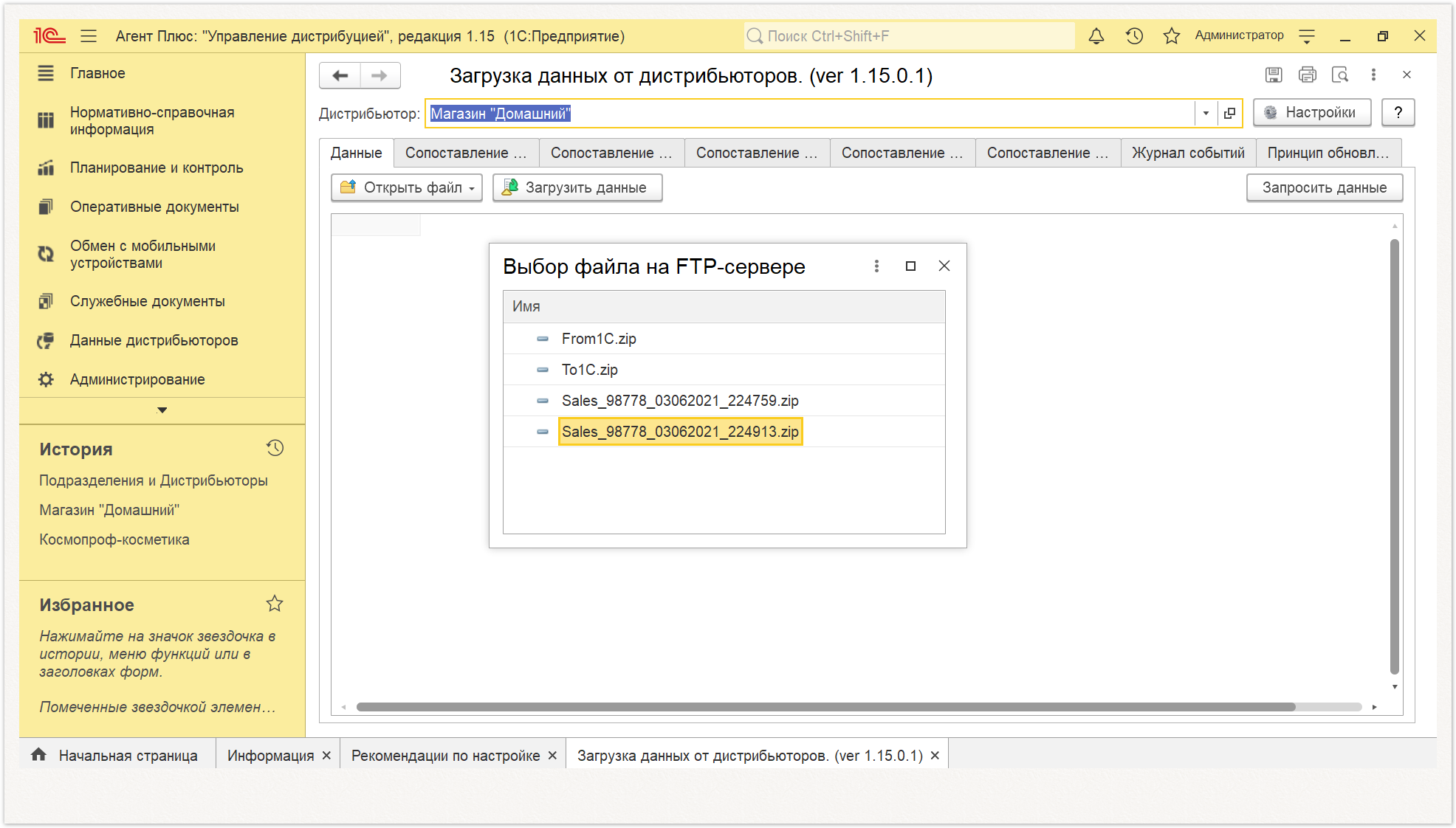The width and height of the screenshot is (1456, 828).
Task: Switch to the Данные tab
Action: click(356, 153)
